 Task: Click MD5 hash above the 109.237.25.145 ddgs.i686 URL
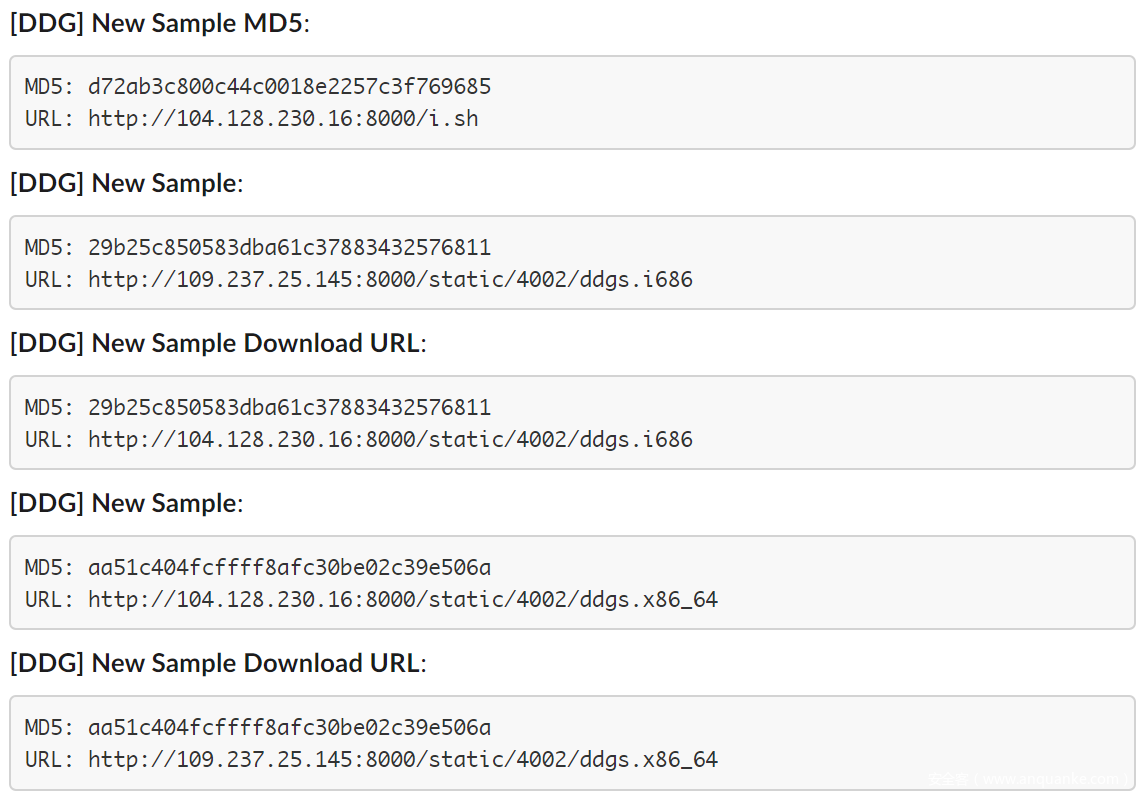click(290, 247)
